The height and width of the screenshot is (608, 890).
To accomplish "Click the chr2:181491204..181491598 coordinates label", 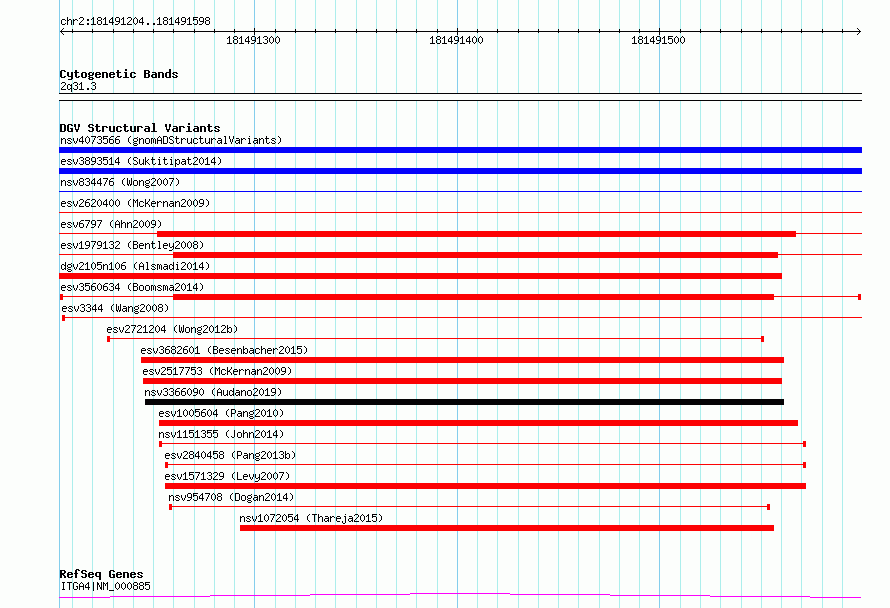I will pos(135,21).
